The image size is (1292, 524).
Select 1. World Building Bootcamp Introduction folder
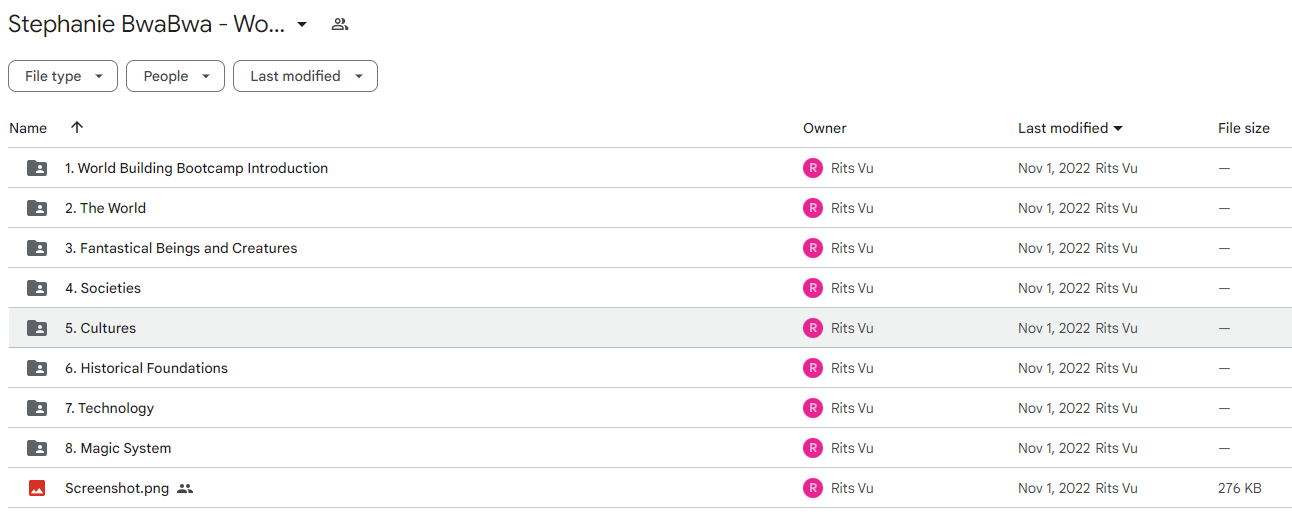coord(649,168)
